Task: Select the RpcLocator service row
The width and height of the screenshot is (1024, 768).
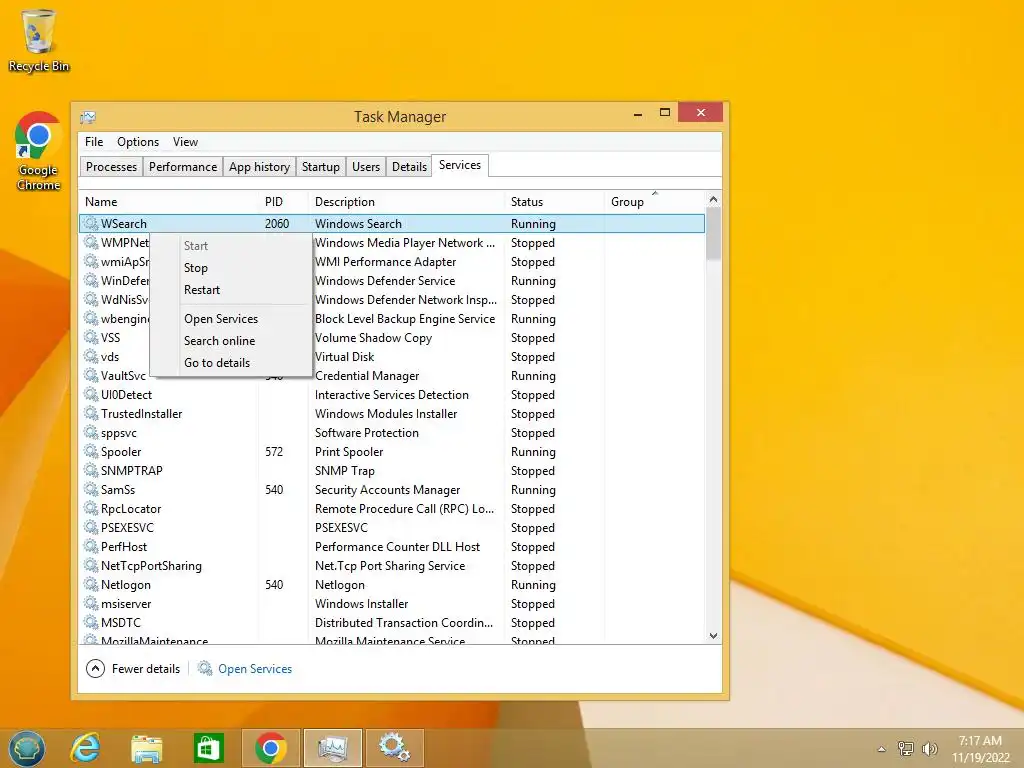Action: click(392, 509)
